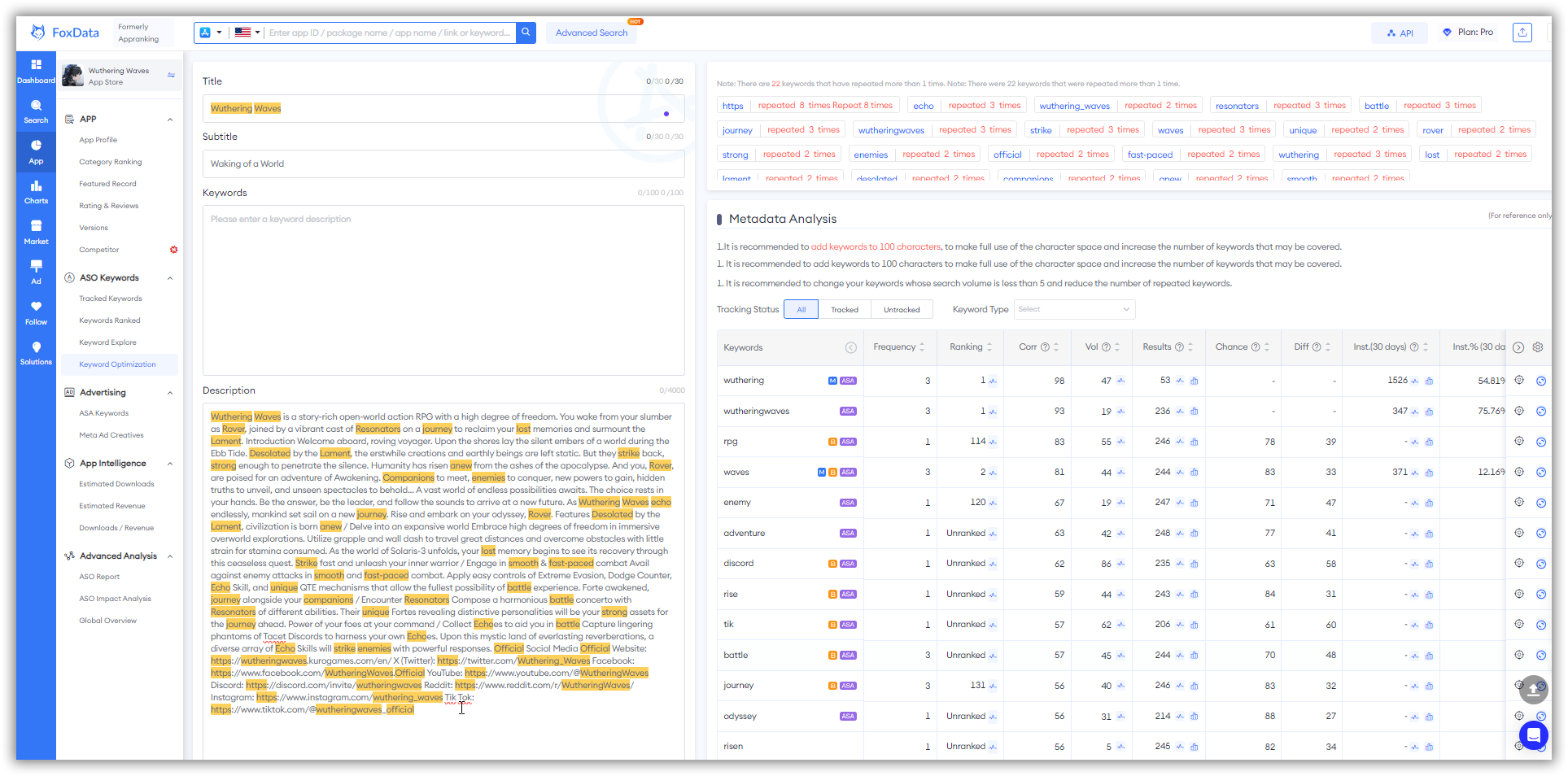Open App Profile in the side menu
The image size is (1568, 776).
pos(98,140)
